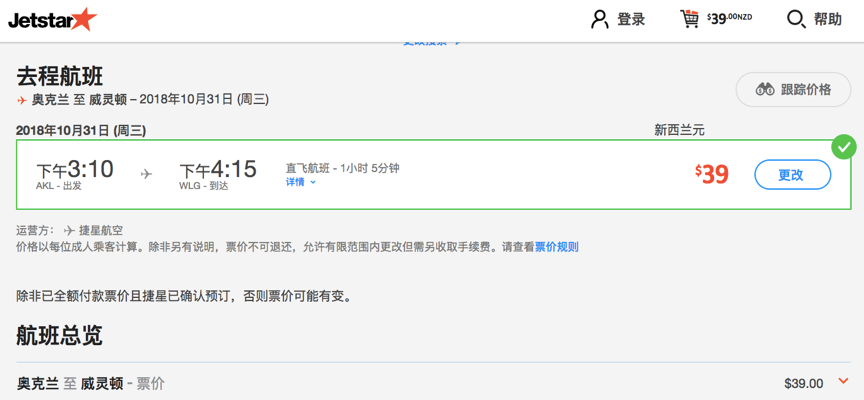Click the binoculars price tracking icon

click(765, 90)
